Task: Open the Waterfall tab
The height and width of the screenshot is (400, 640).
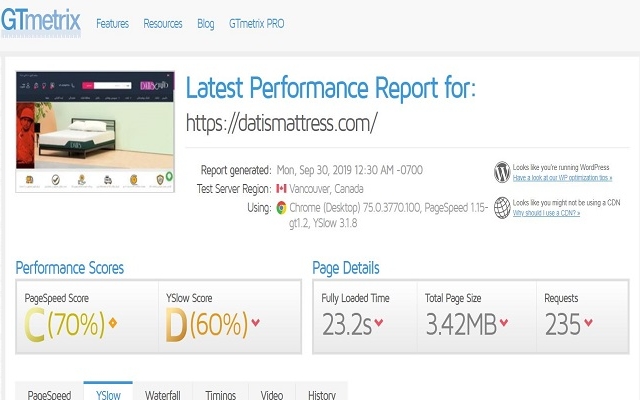Action: (162, 392)
